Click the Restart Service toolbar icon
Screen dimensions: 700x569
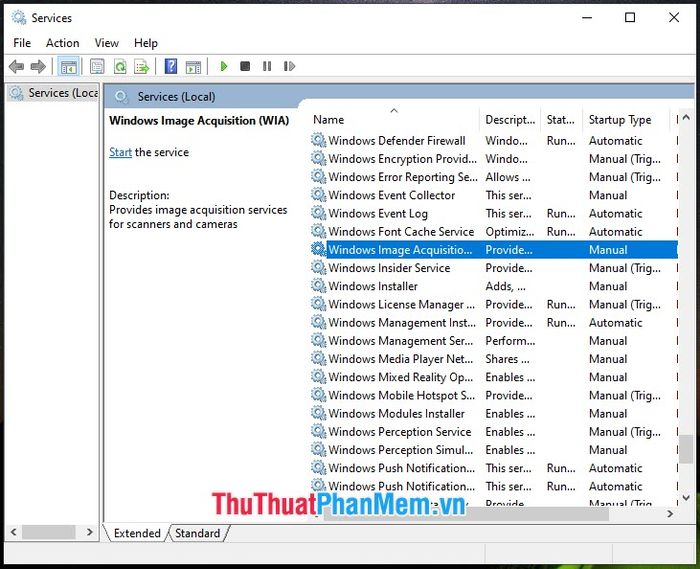(289, 66)
